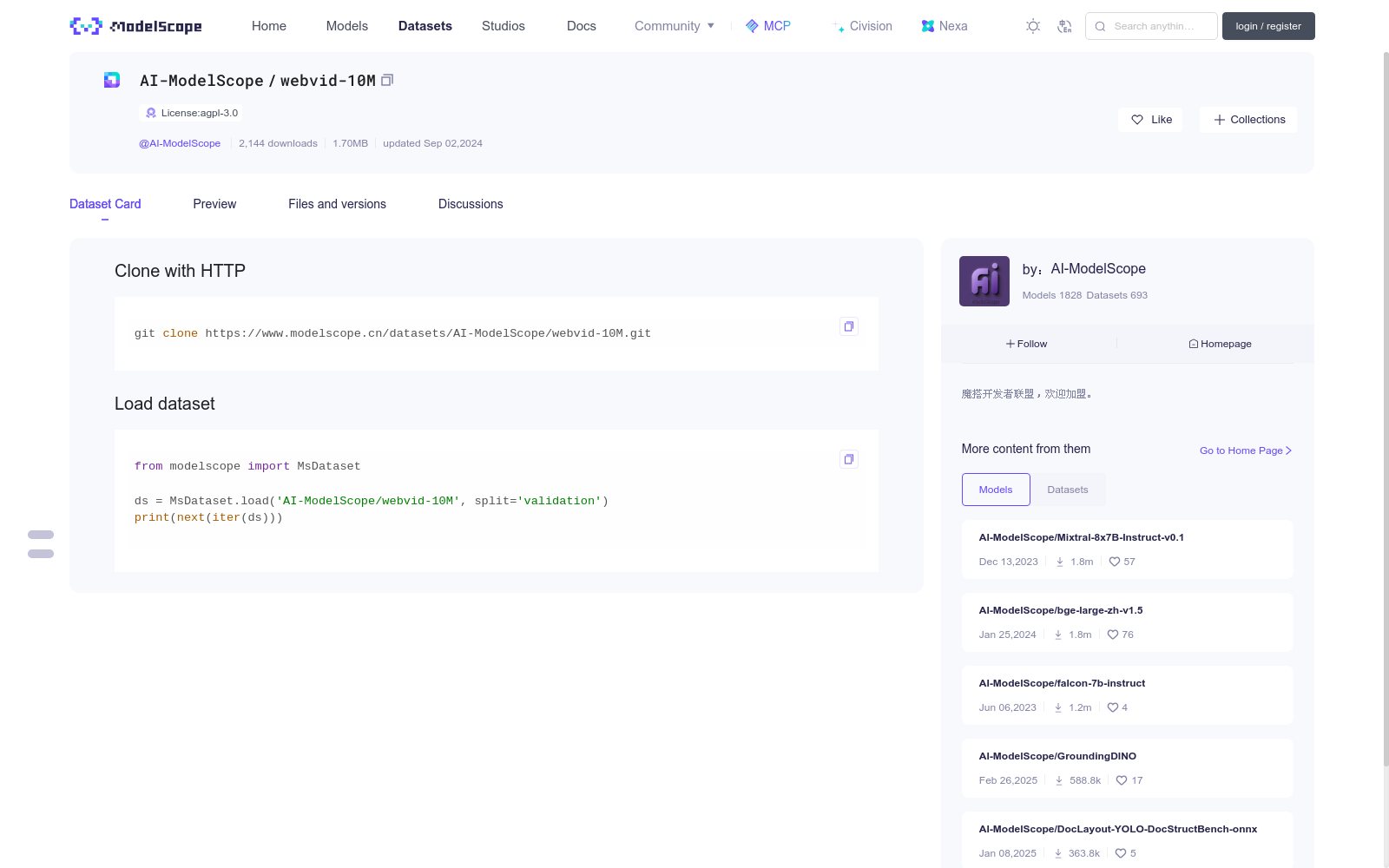The height and width of the screenshot is (868, 1389).
Task: Click the search magnifier icon
Action: coord(1100,26)
